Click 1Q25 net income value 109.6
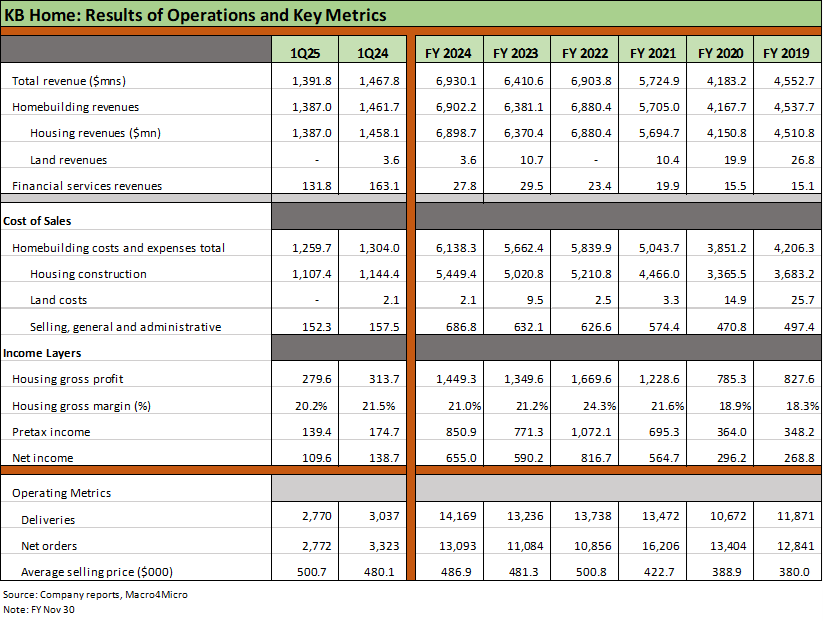Image resolution: width=823 pixels, height=622 pixels. 316,458
